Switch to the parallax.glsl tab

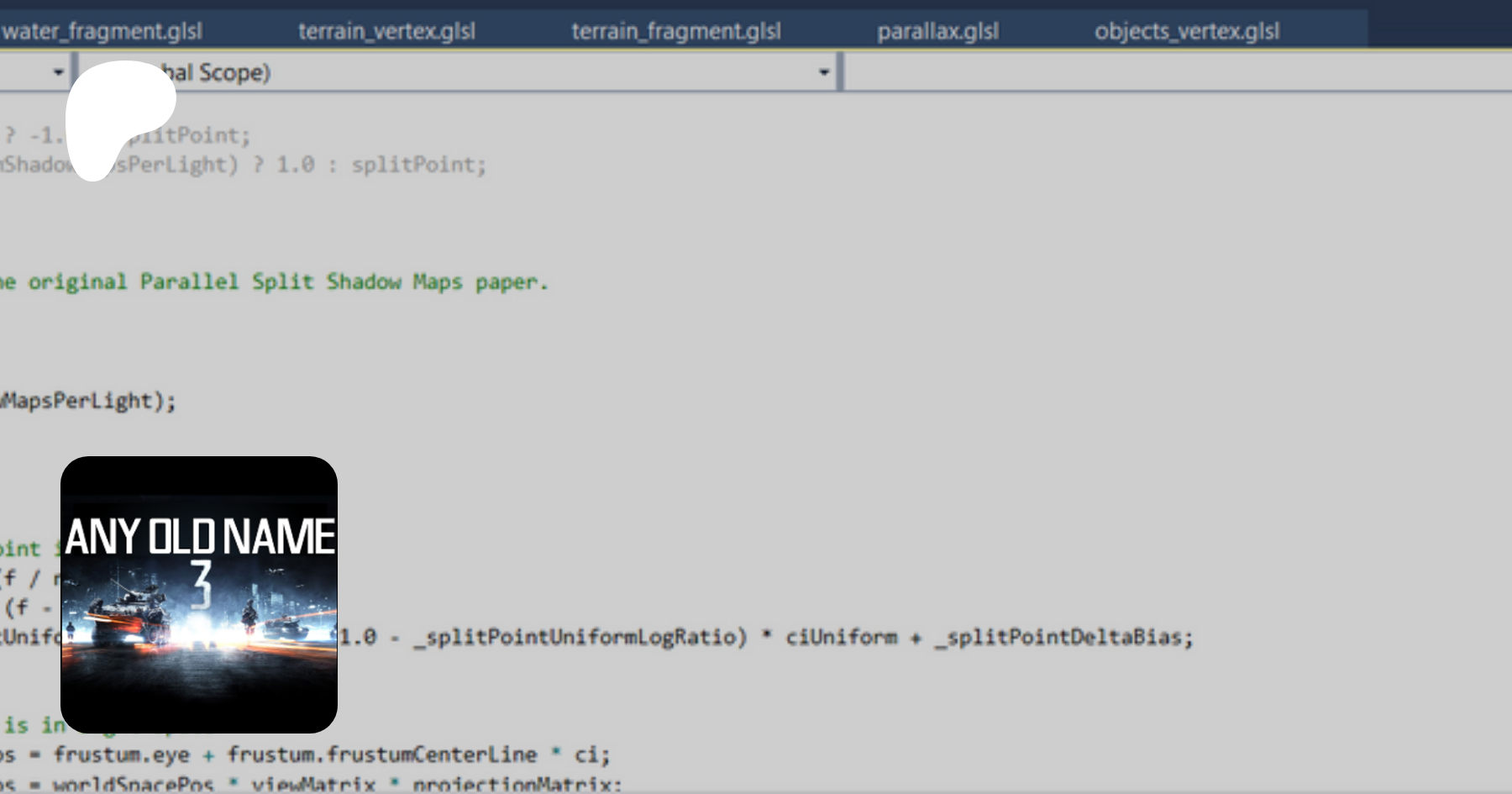click(937, 32)
